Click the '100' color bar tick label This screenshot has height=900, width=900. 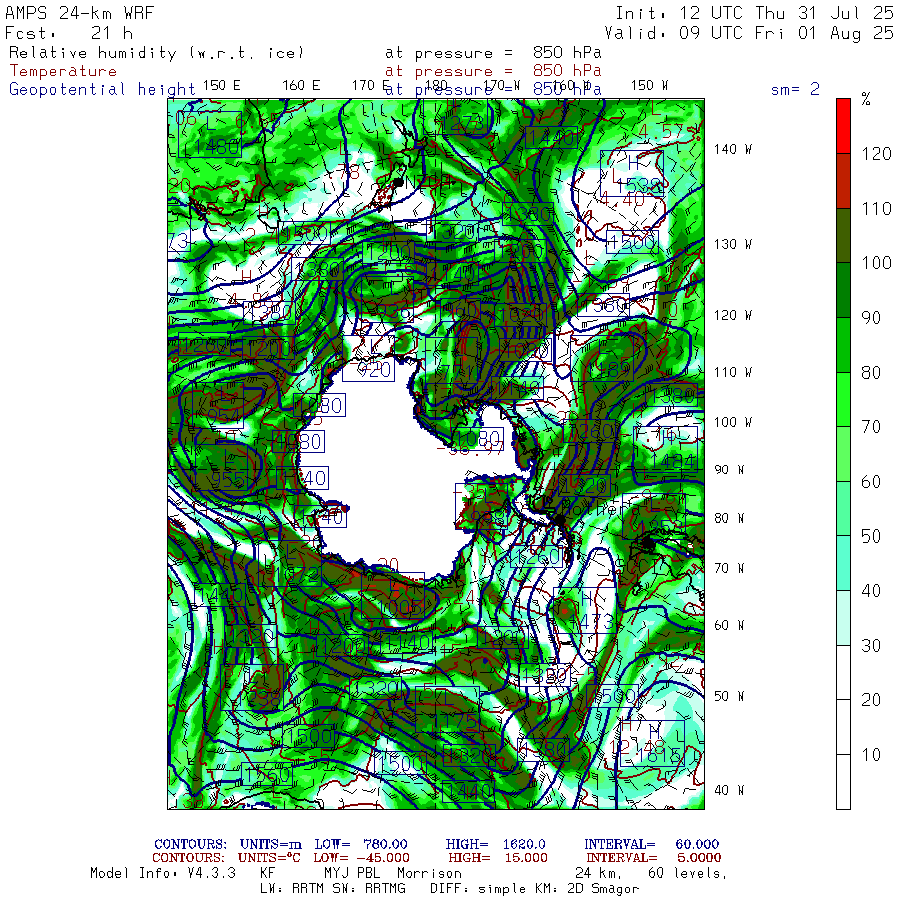pyautogui.click(x=876, y=263)
